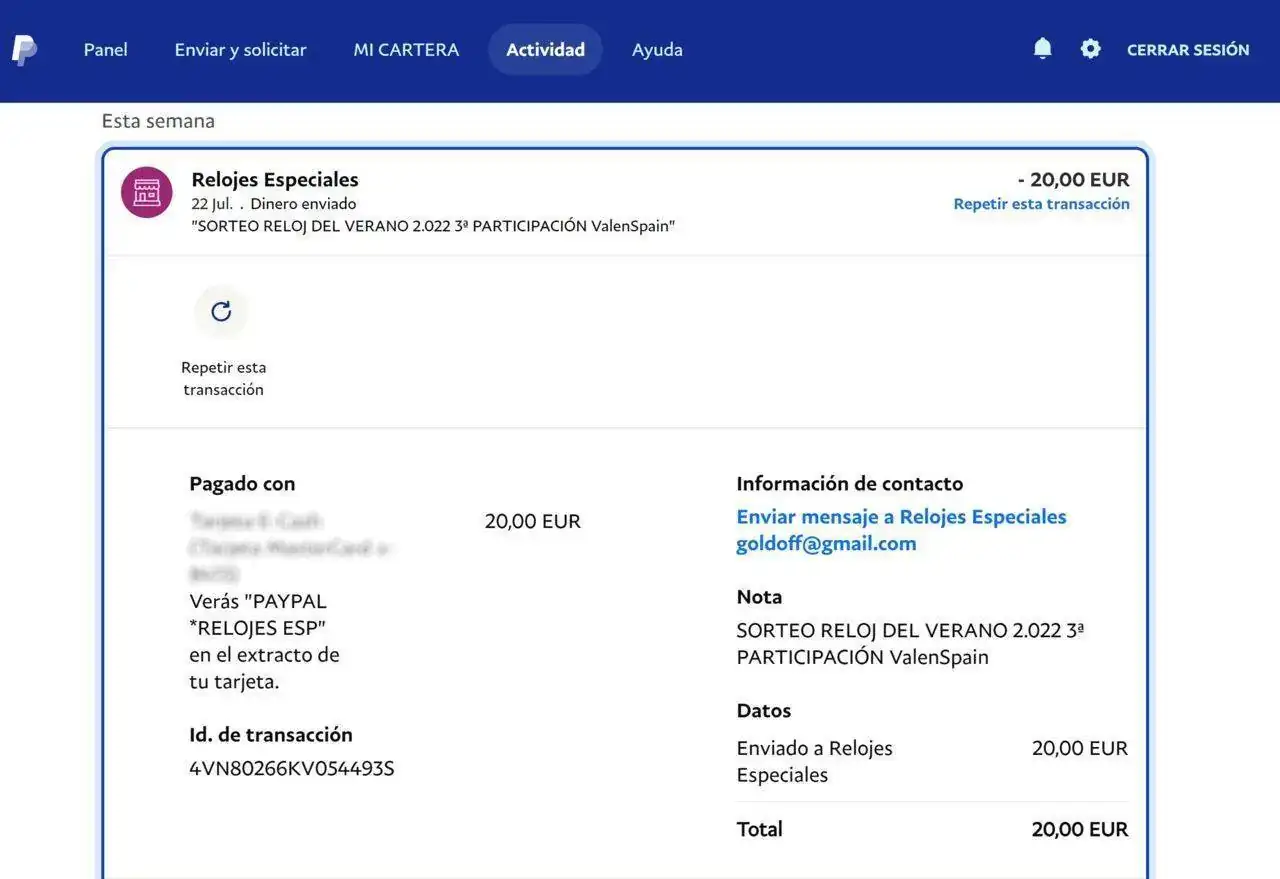
Task: Click the Datos heading
Action: point(764,711)
